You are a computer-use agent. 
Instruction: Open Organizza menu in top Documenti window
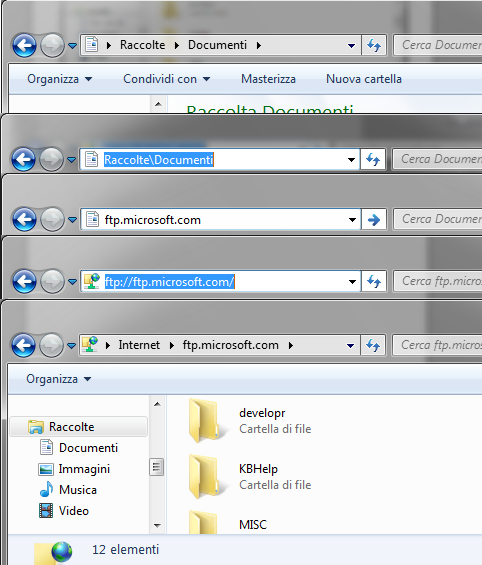59,79
